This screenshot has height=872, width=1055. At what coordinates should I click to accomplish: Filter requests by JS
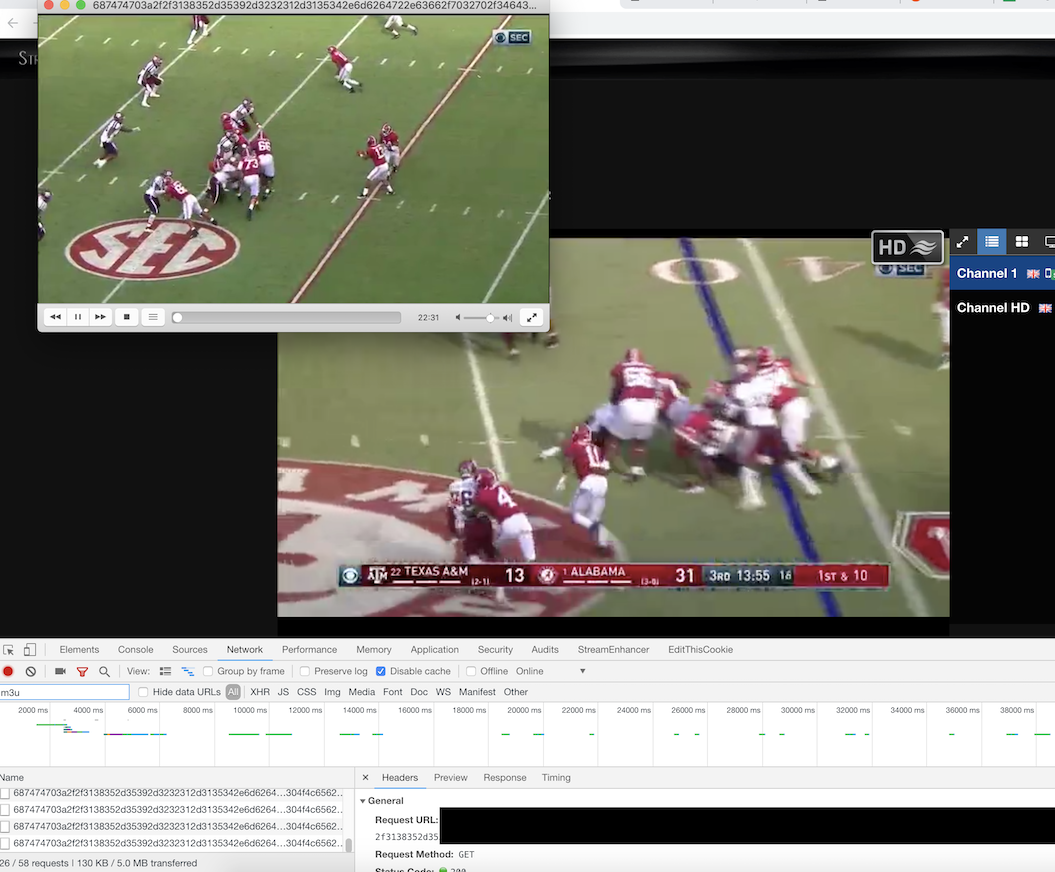click(283, 692)
